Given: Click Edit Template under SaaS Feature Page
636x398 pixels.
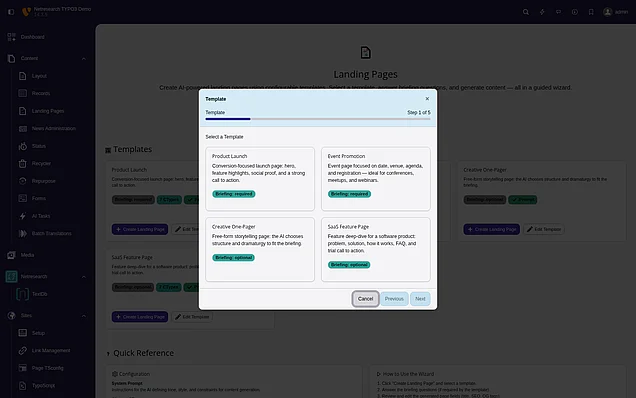Looking at the screenshot, I should [x=192, y=317].
